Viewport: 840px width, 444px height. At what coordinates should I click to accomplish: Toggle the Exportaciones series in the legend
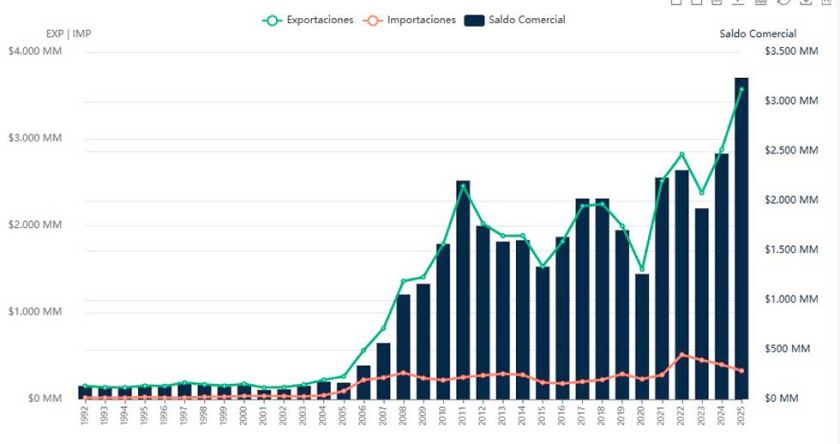(308, 20)
